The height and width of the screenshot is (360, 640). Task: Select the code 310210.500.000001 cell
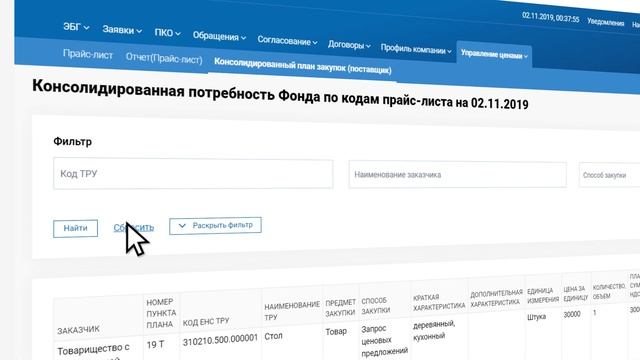(220, 340)
